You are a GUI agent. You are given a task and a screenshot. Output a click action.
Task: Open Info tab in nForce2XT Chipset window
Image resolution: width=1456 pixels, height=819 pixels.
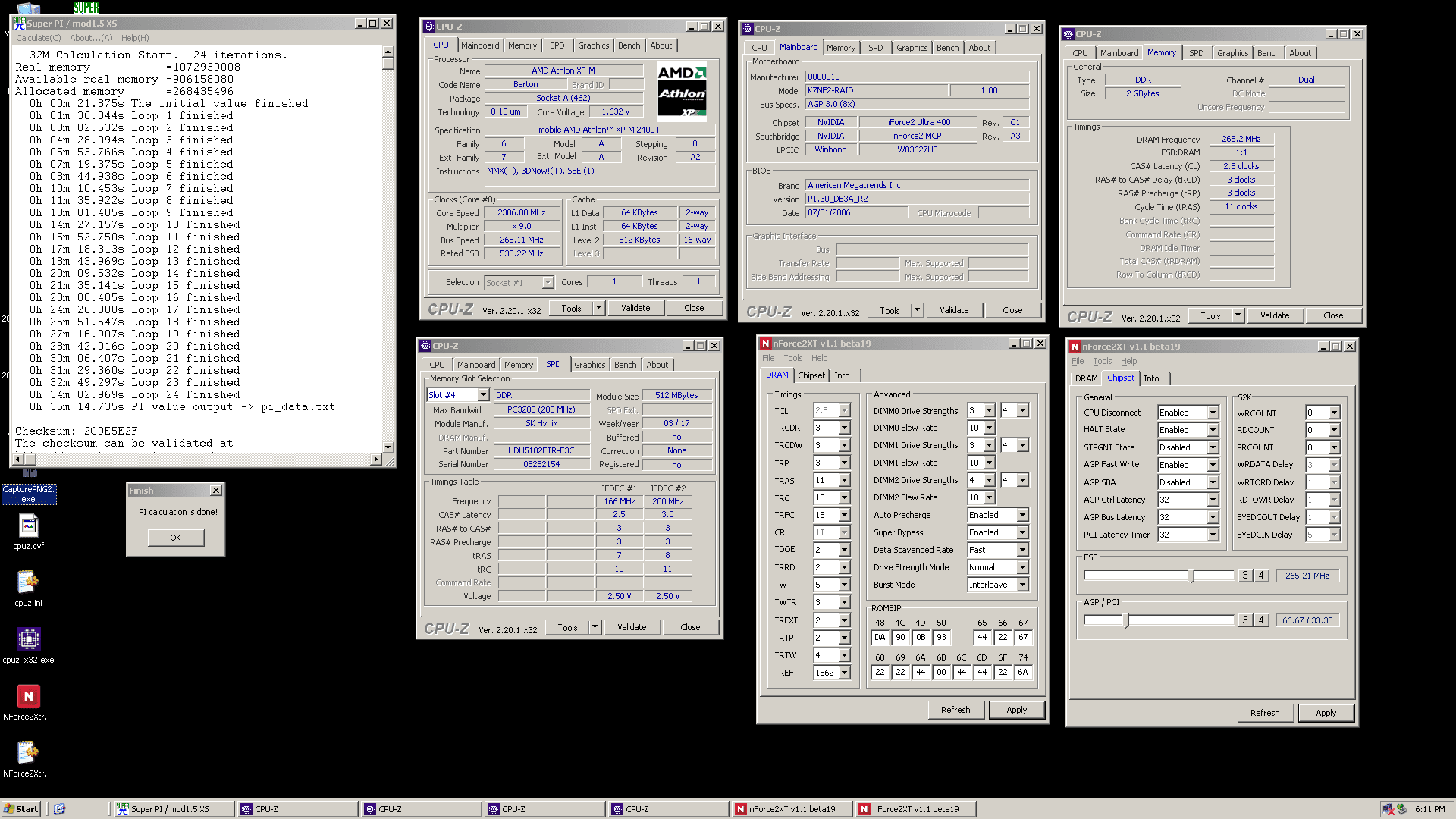1151,378
